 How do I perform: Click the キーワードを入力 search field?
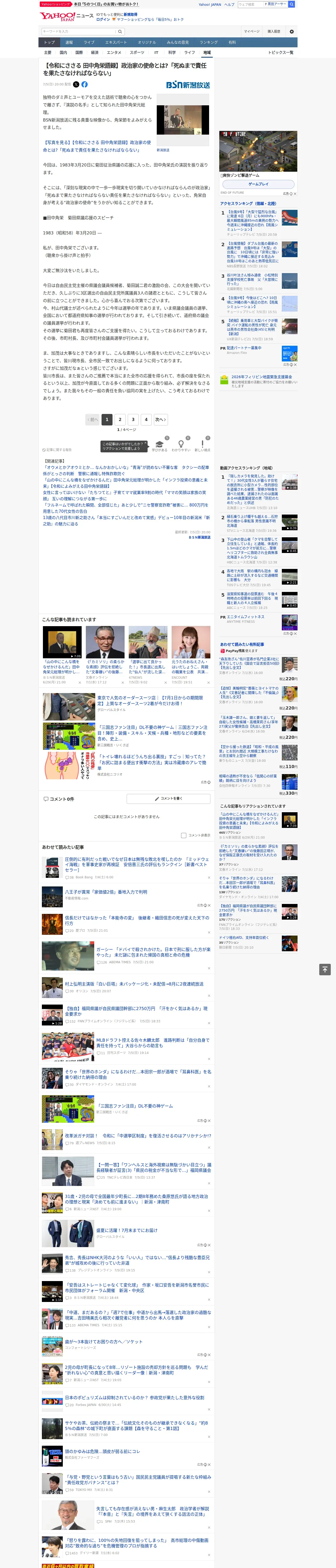click(x=79, y=31)
